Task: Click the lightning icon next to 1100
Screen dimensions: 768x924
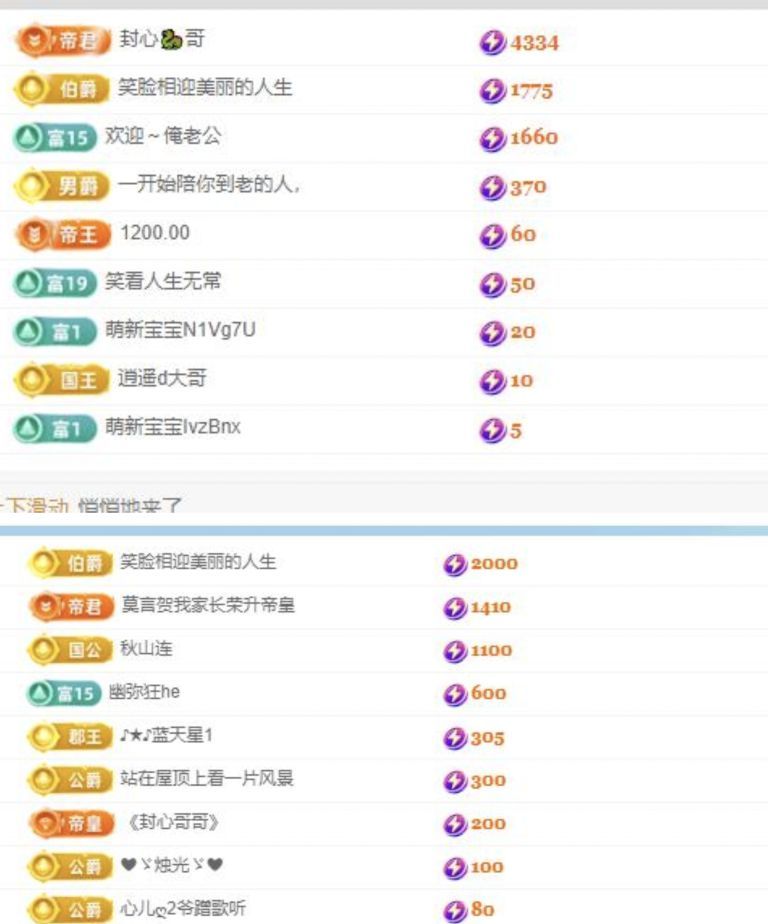Action: click(455, 651)
